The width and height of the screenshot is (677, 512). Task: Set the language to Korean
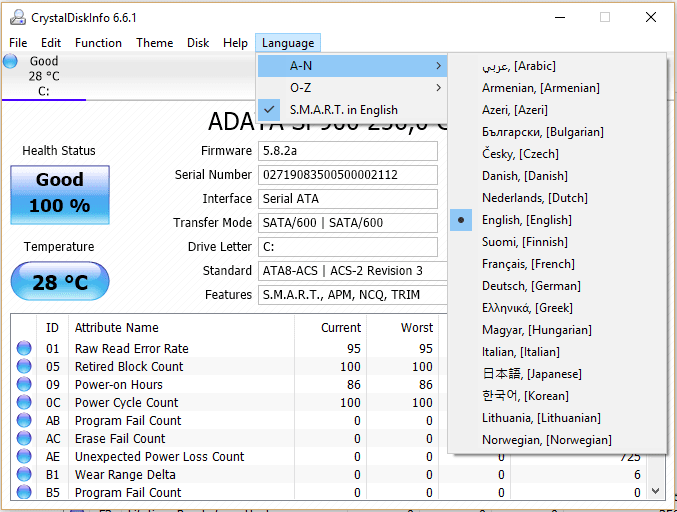(557, 396)
